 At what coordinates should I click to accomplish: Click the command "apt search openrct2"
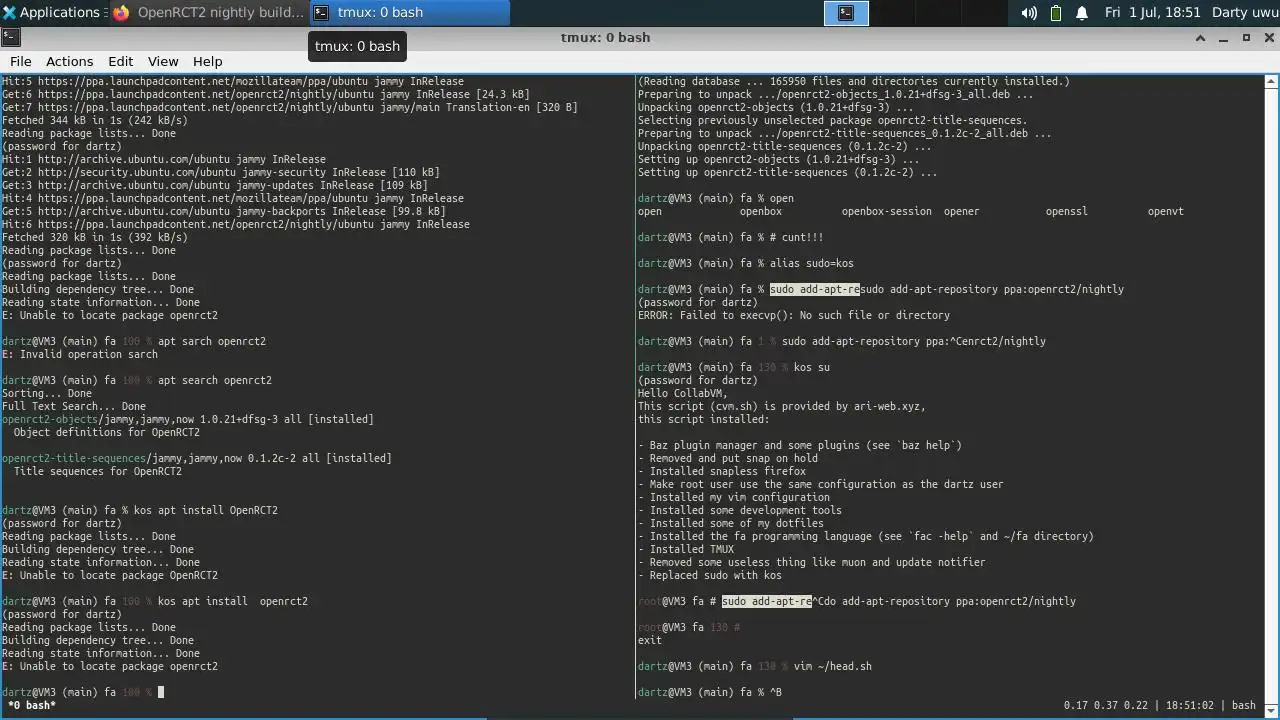click(215, 380)
